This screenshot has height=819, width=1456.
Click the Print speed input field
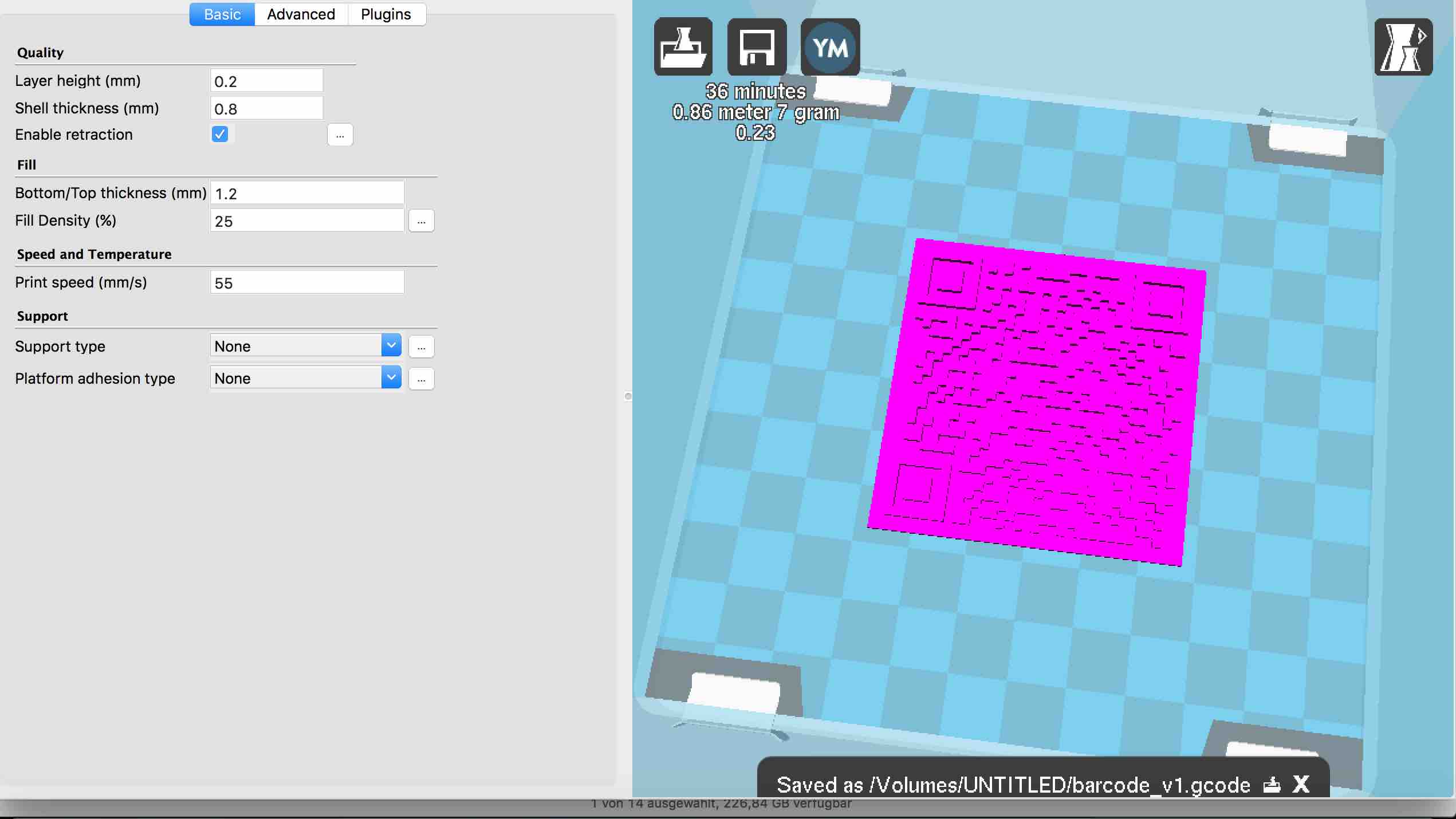tap(307, 282)
